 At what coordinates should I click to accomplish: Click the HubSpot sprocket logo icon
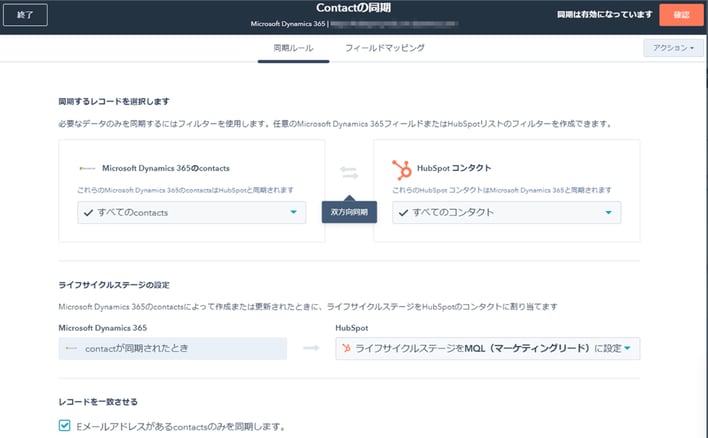(401, 170)
